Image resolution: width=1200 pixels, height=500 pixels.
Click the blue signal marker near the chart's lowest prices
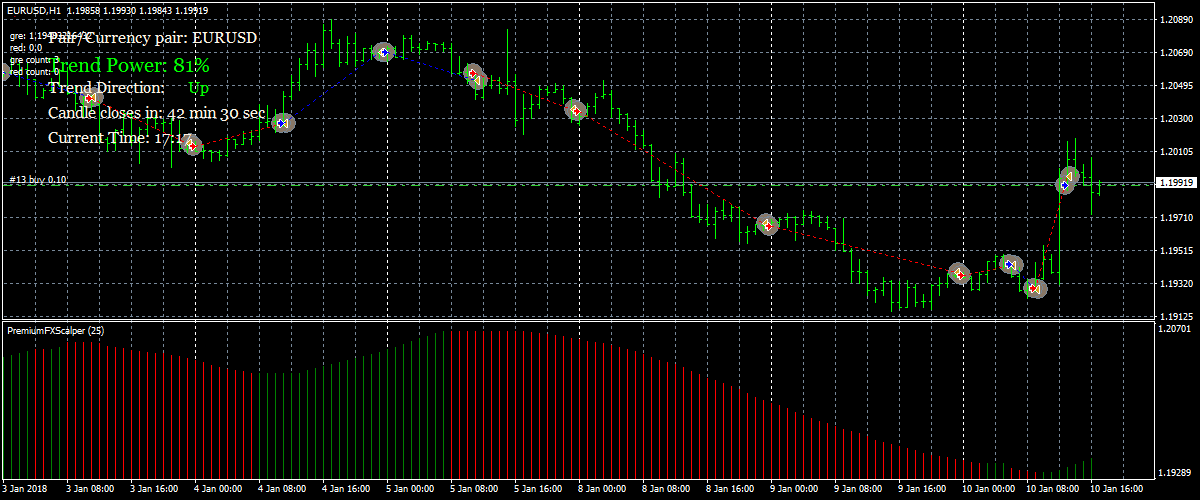[1011, 265]
